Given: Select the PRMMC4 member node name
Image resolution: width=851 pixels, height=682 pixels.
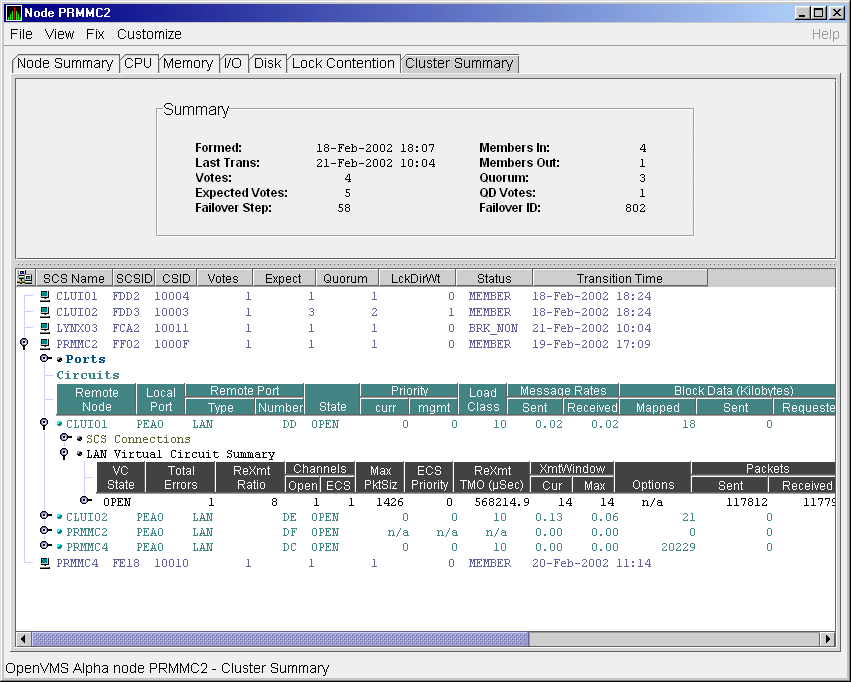Looking at the screenshot, I should (77, 563).
